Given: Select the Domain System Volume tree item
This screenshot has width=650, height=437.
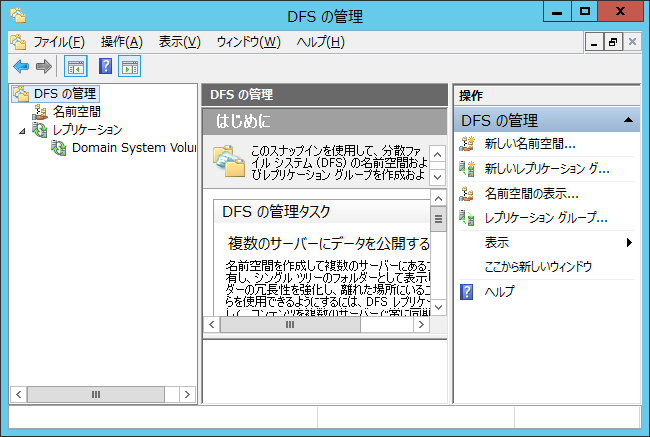Looking at the screenshot, I should pos(133,148).
